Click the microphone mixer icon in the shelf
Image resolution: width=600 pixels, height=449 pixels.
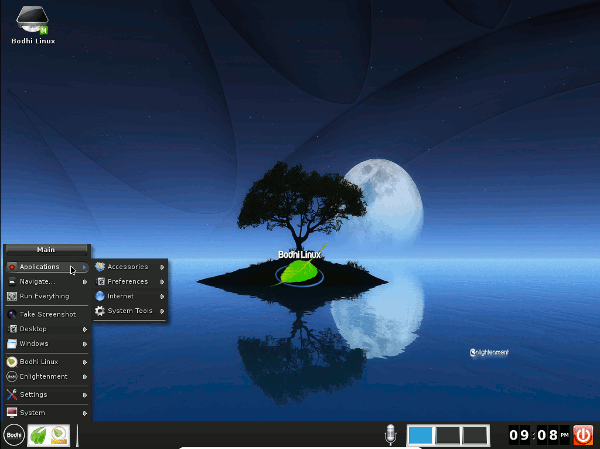pyautogui.click(x=391, y=435)
